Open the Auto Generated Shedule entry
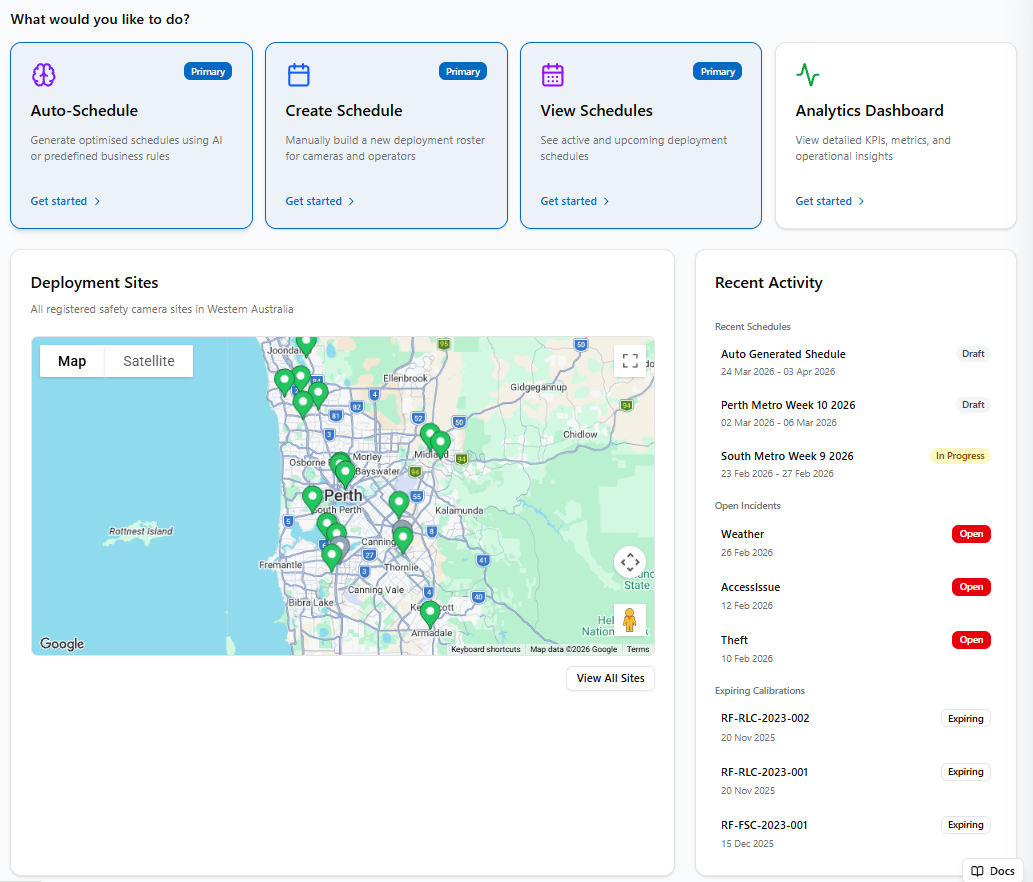Image resolution: width=1033 pixels, height=882 pixels. (x=855, y=362)
